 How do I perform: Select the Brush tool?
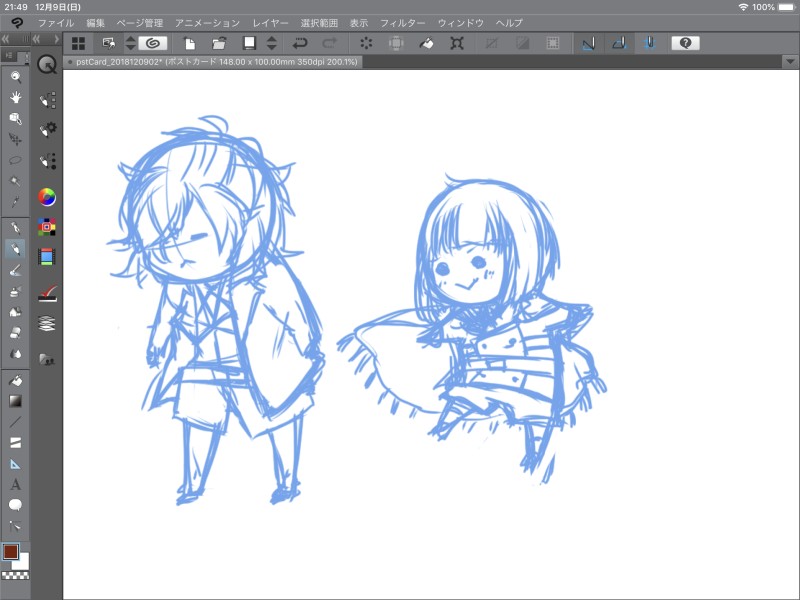[x=16, y=270]
